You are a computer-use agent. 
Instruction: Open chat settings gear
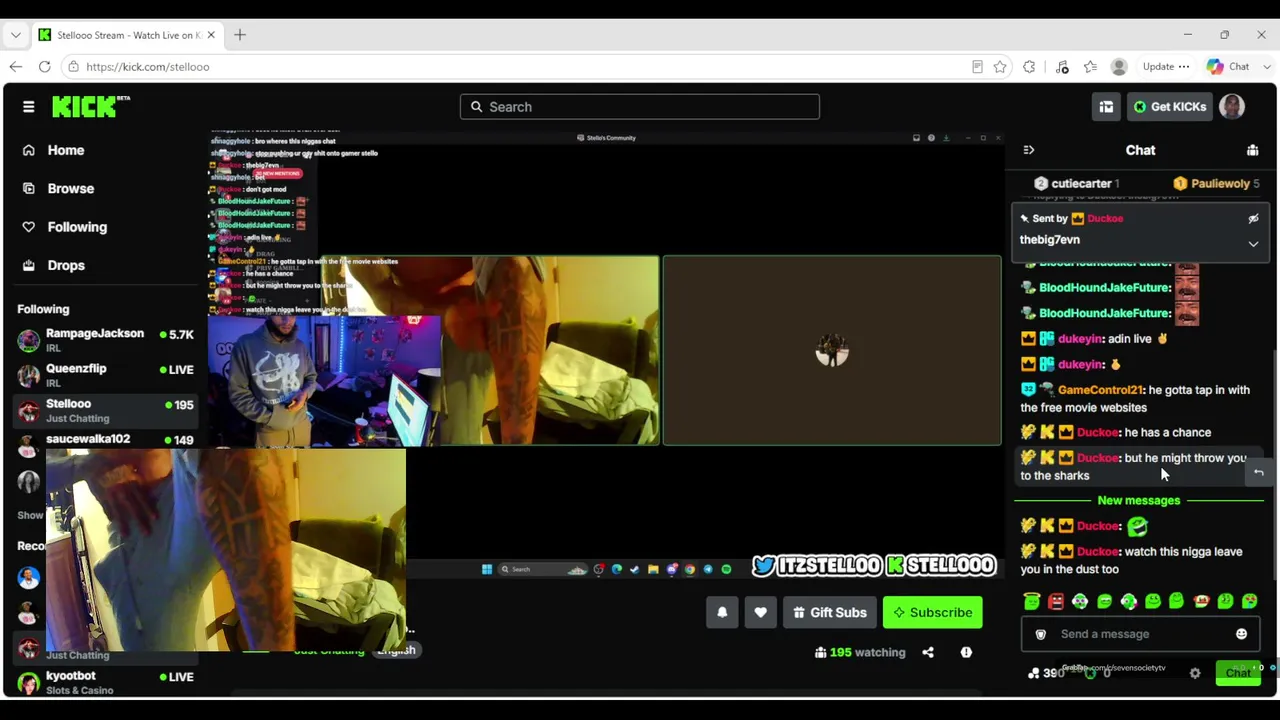click(x=1195, y=674)
